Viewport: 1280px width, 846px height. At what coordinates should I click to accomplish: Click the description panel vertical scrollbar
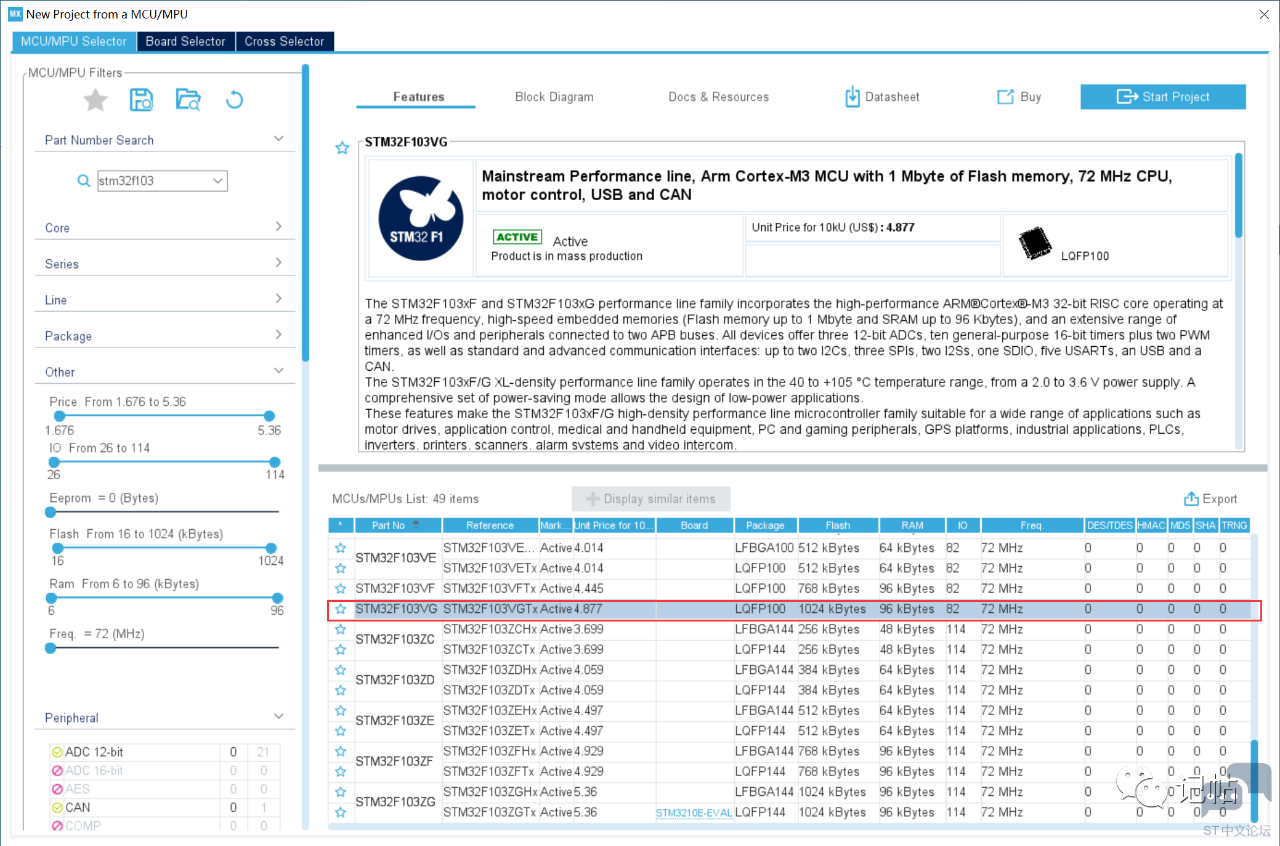click(1239, 195)
